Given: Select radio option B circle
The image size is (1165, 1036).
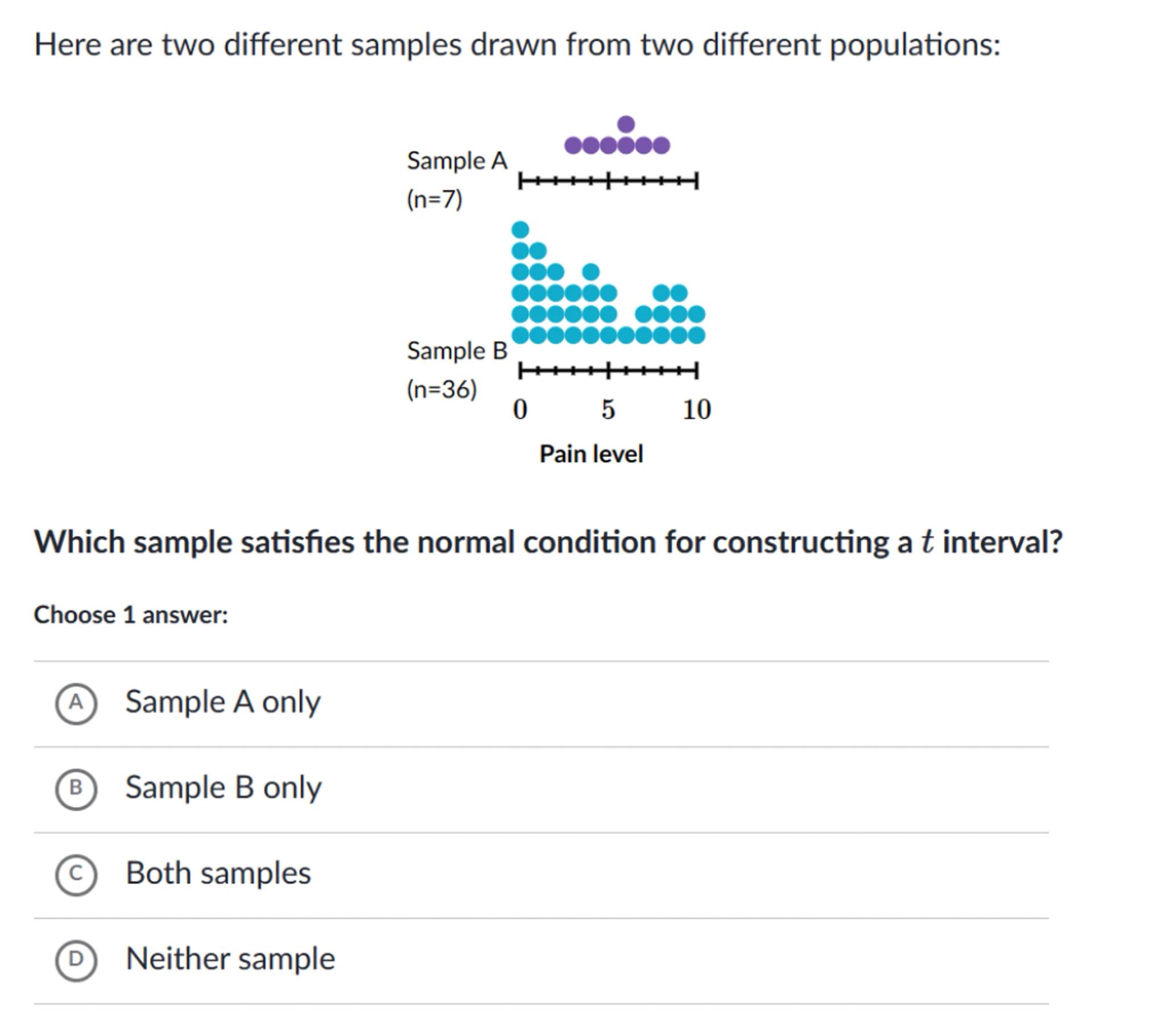Looking at the screenshot, I should click(76, 789).
